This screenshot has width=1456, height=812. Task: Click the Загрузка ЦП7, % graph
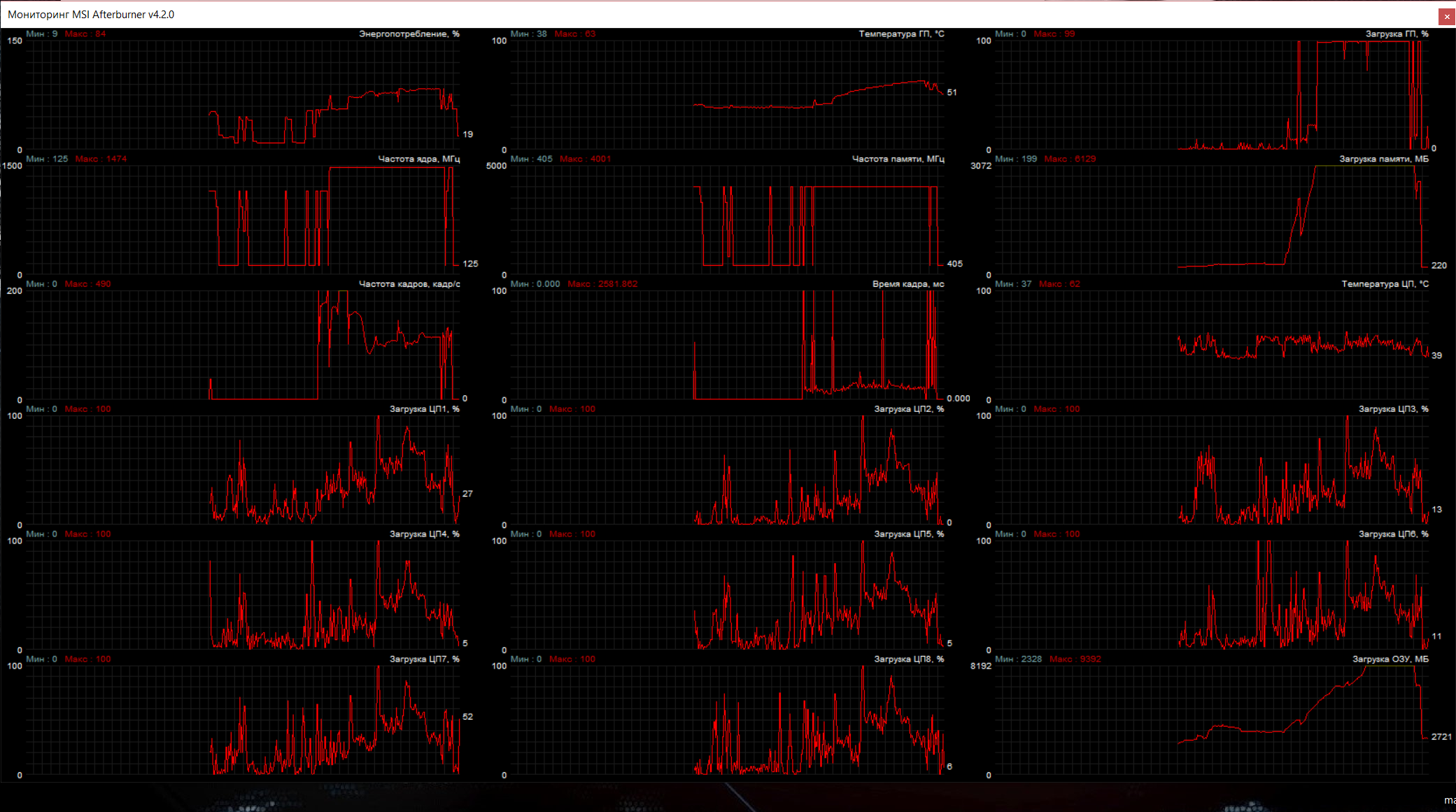click(x=243, y=720)
